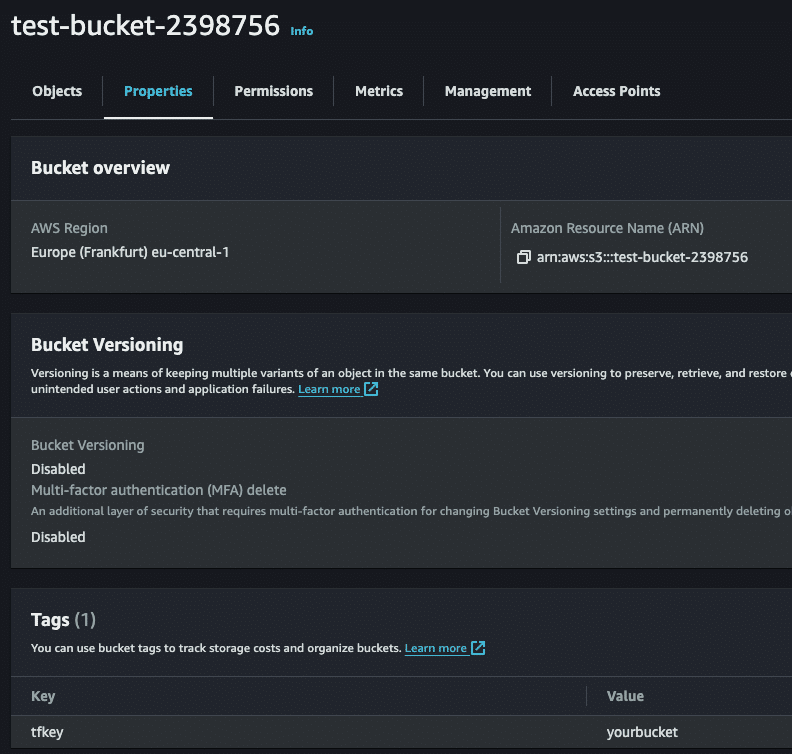Select the tfkey tag key cell
This screenshot has width=792, height=754.
[x=47, y=732]
